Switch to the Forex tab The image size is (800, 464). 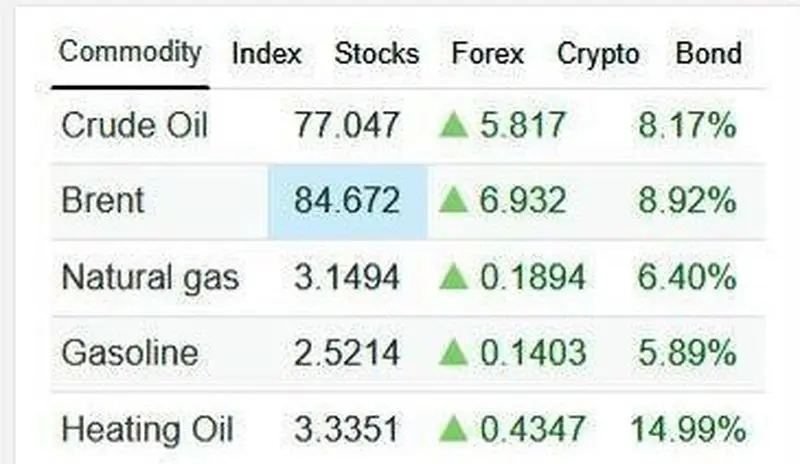(x=487, y=53)
